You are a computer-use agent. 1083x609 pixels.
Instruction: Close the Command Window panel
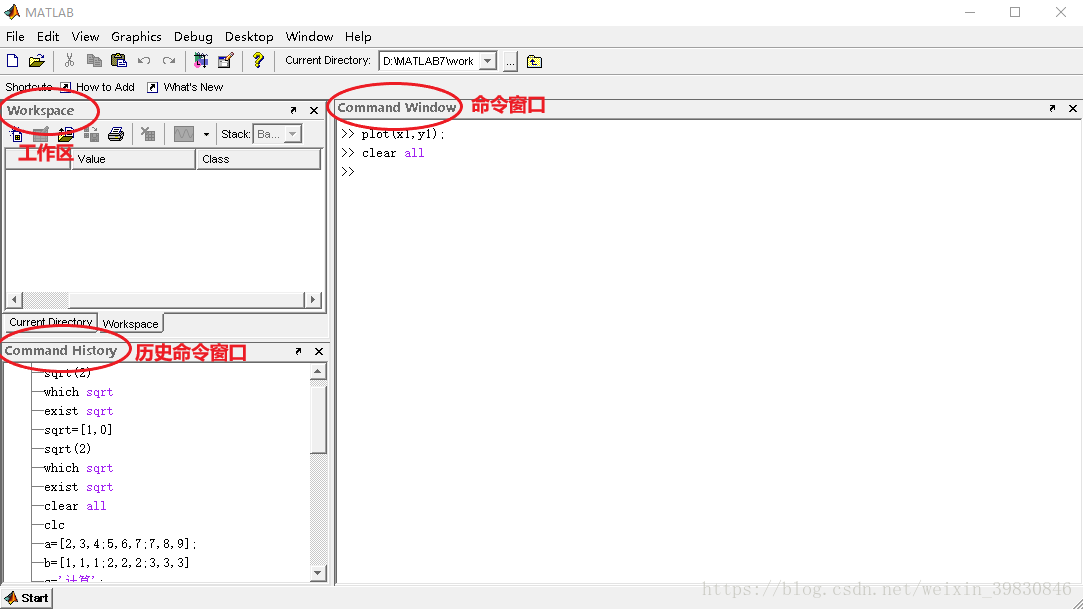coord(1073,108)
